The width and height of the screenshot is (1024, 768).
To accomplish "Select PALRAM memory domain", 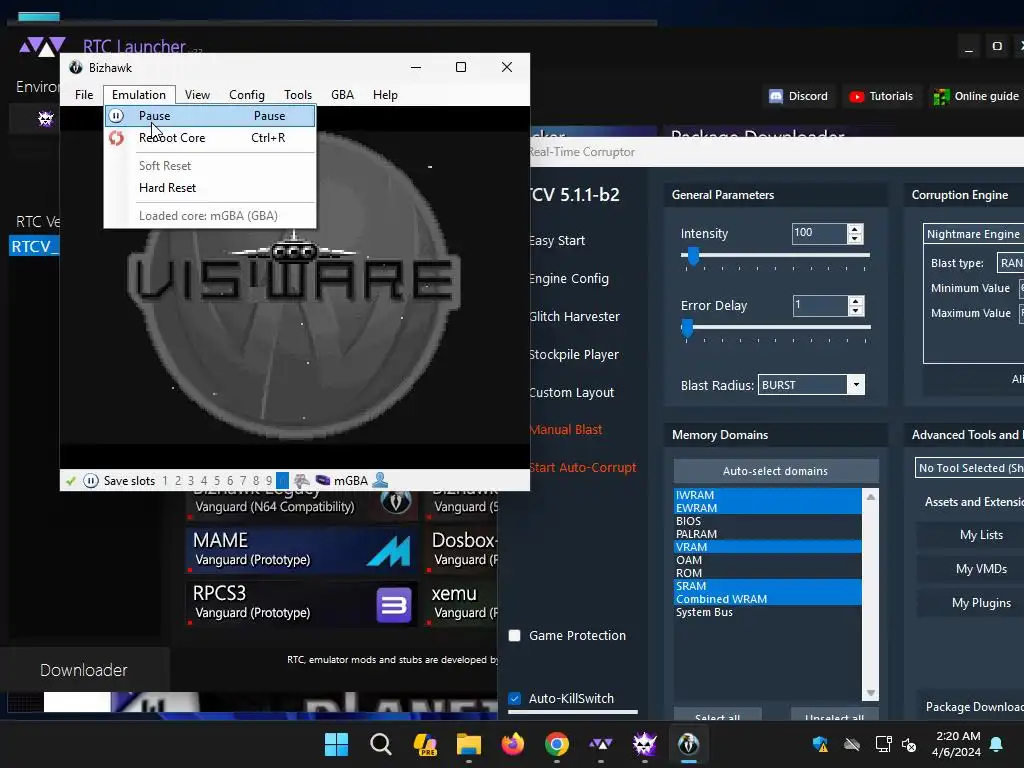I will [x=767, y=534].
